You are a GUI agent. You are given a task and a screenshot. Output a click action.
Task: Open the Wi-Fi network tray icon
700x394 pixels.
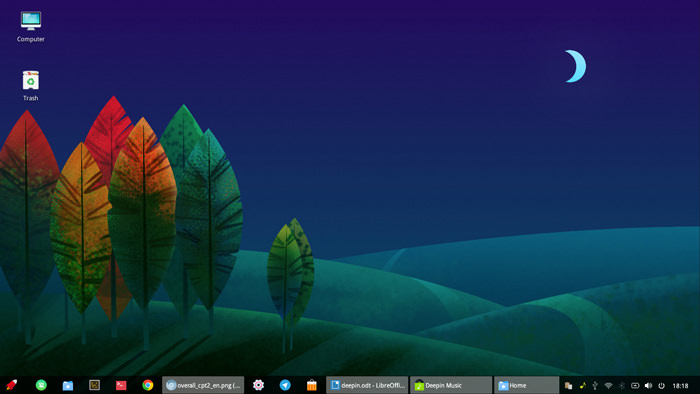608,385
